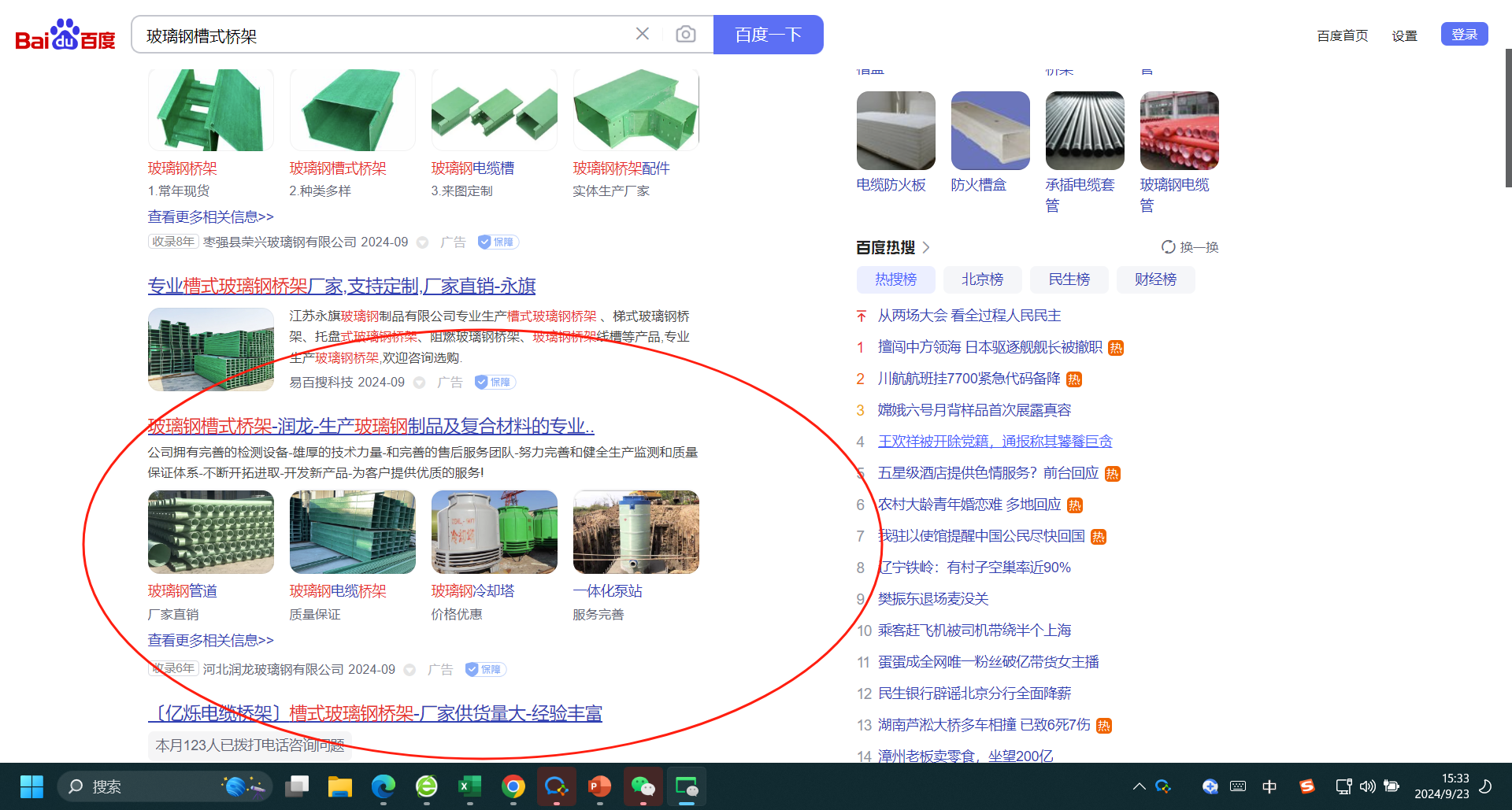Open 设置 menu at top right

point(1404,35)
